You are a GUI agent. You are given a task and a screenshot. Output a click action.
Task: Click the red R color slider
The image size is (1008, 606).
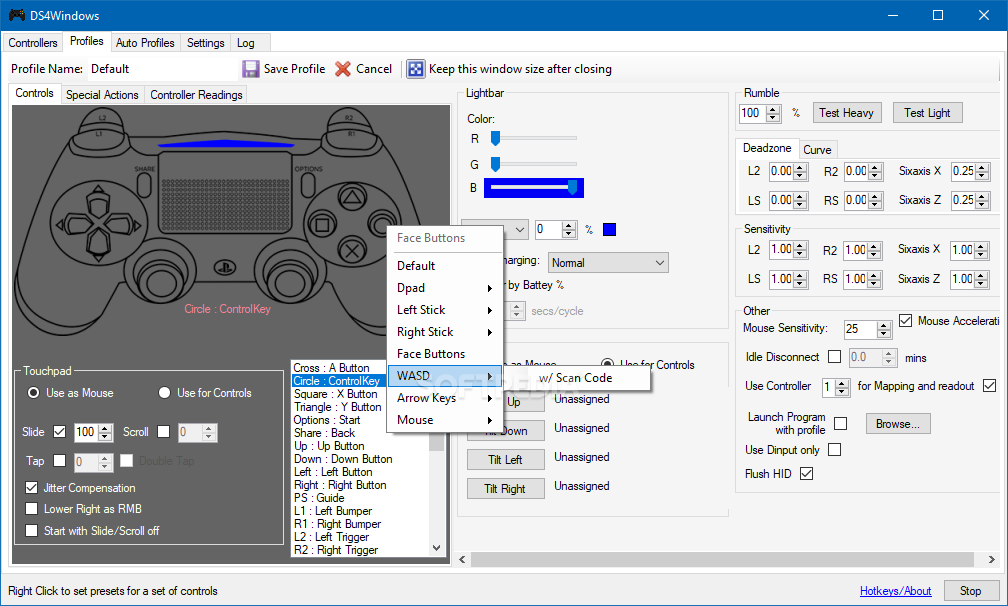(x=533, y=138)
